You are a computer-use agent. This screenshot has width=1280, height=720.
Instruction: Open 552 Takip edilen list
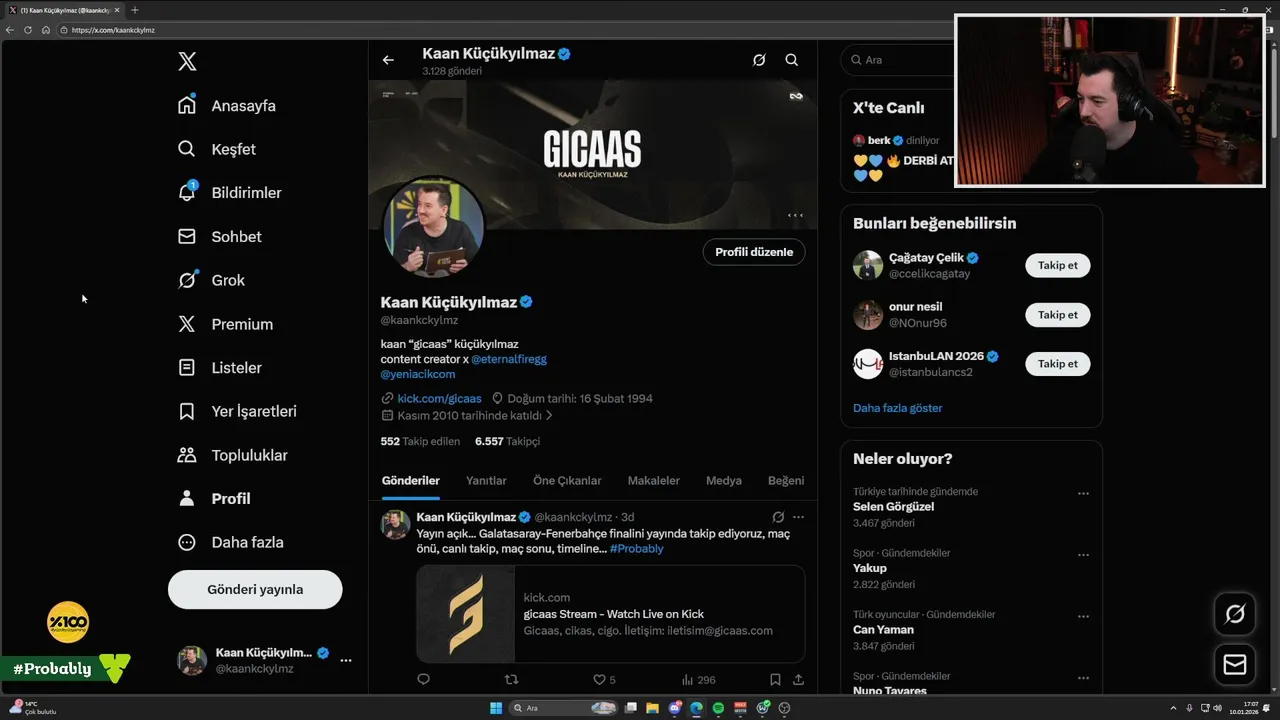[420, 441]
